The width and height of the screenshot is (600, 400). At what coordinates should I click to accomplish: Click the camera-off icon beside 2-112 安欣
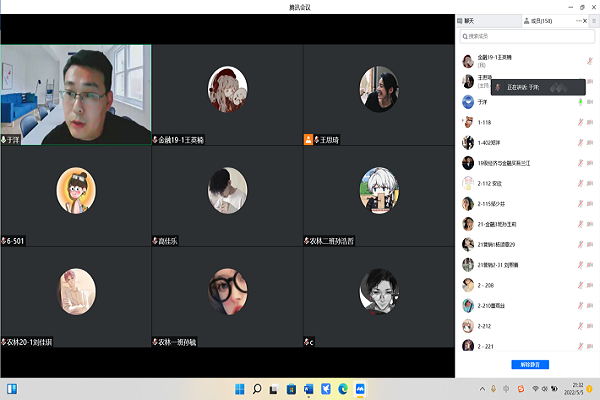pos(589,183)
